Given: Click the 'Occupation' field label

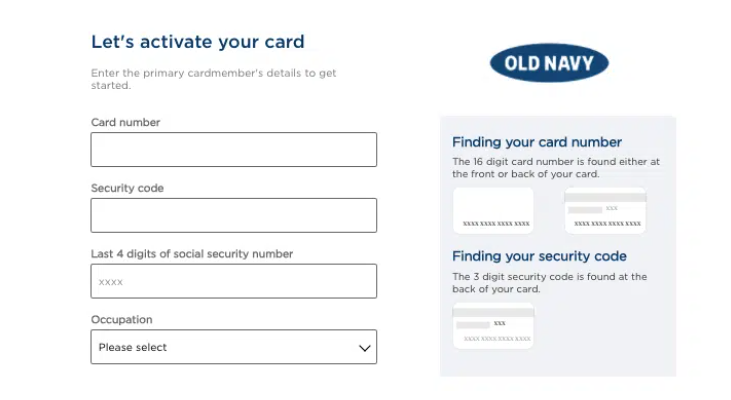Looking at the screenshot, I should pos(121,320).
